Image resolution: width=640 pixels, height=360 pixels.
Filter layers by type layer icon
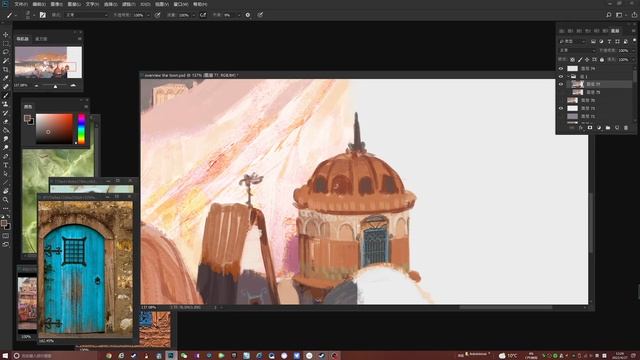pyautogui.click(x=609, y=41)
